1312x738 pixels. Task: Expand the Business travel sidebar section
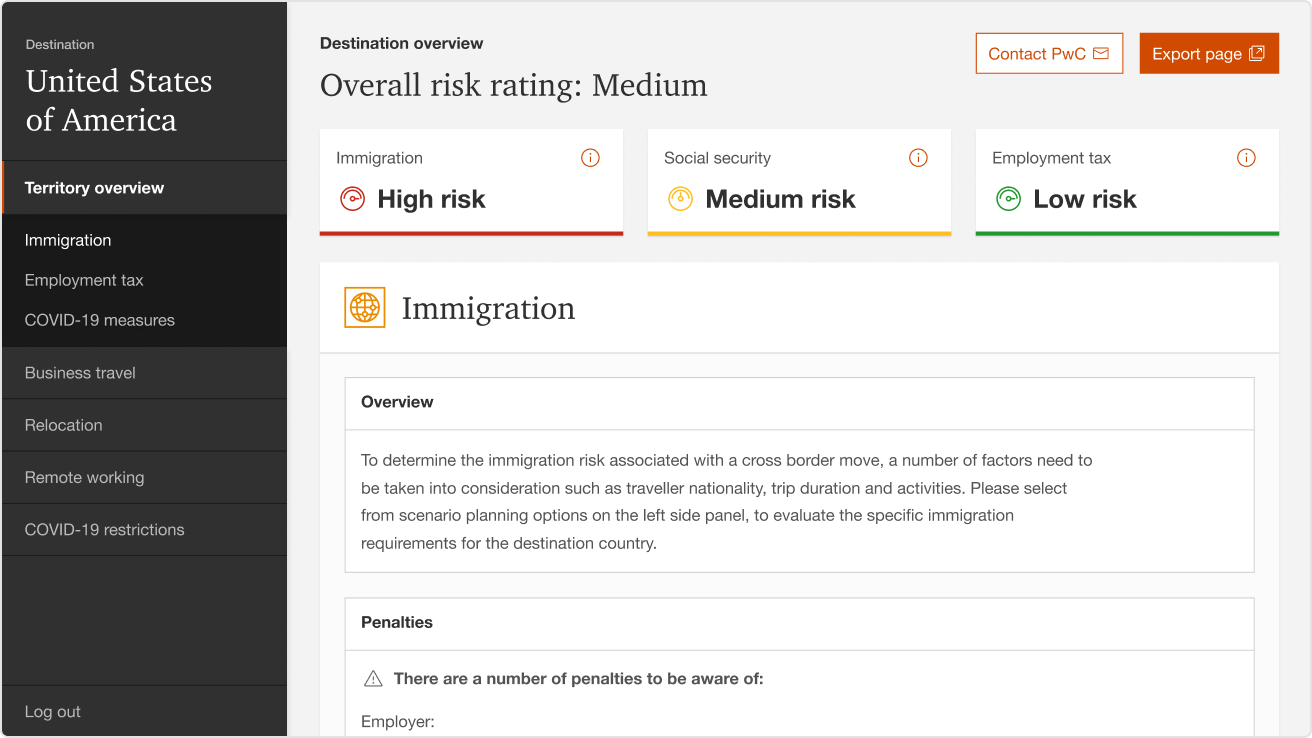click(x=80, y=373)
